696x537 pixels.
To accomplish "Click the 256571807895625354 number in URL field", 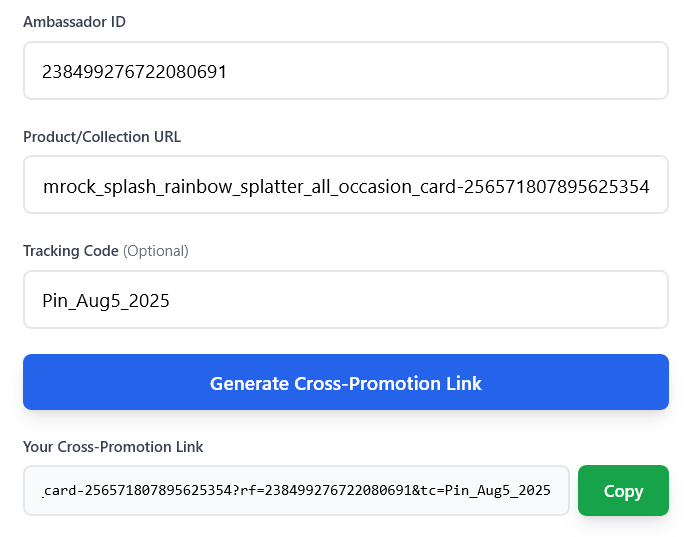I will pyautogui.click(x=556, y=187).
